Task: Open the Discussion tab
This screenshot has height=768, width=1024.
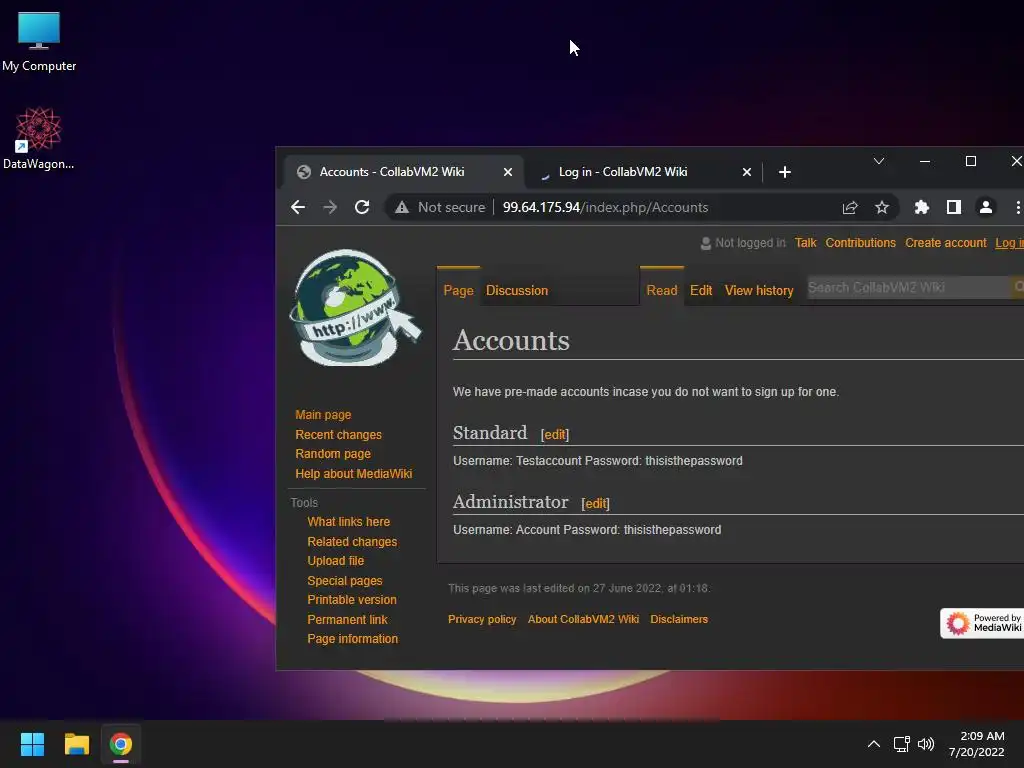Action: pyautogui.click(x=517, y=291)
